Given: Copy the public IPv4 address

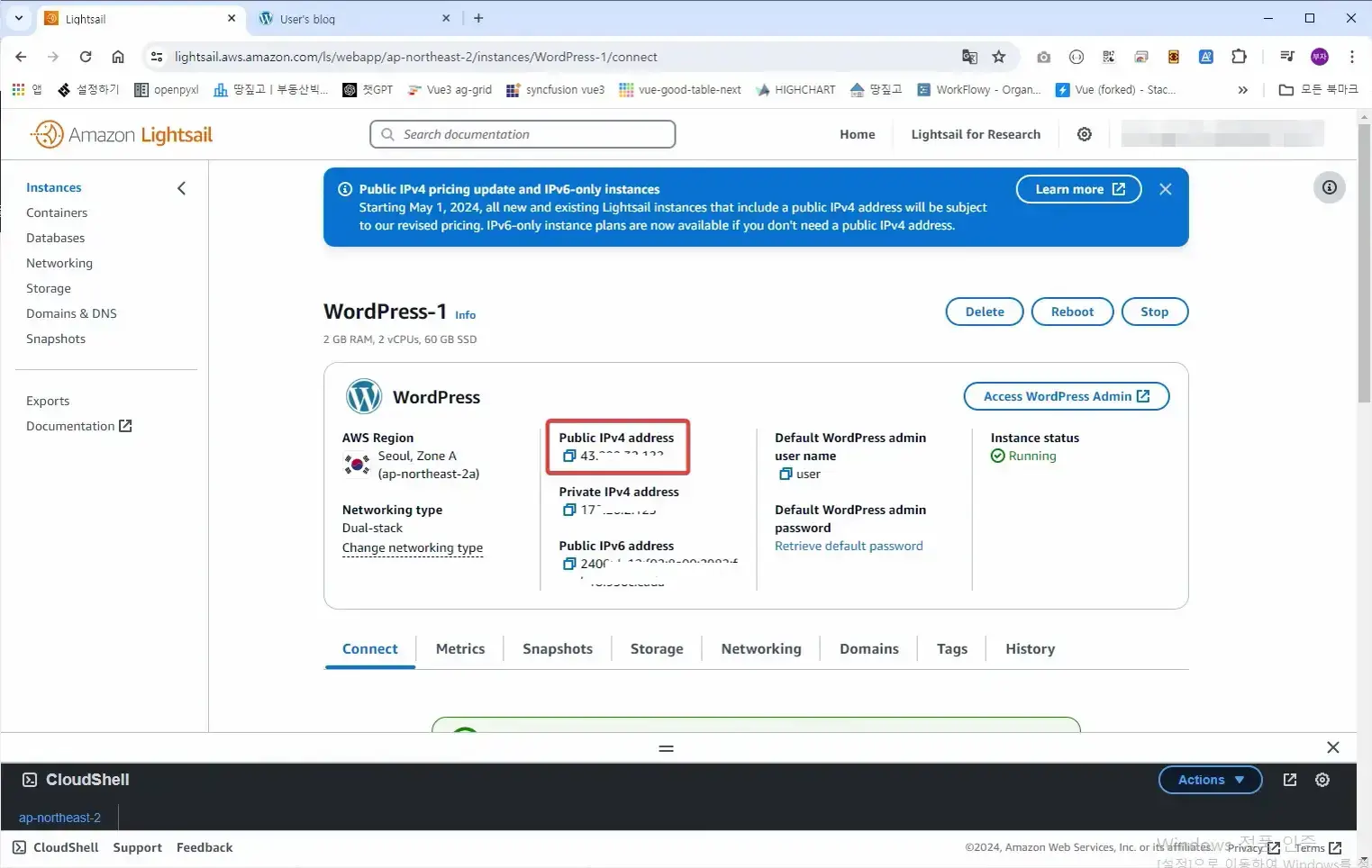Looking at the screenshot, I should pos(569,456).
